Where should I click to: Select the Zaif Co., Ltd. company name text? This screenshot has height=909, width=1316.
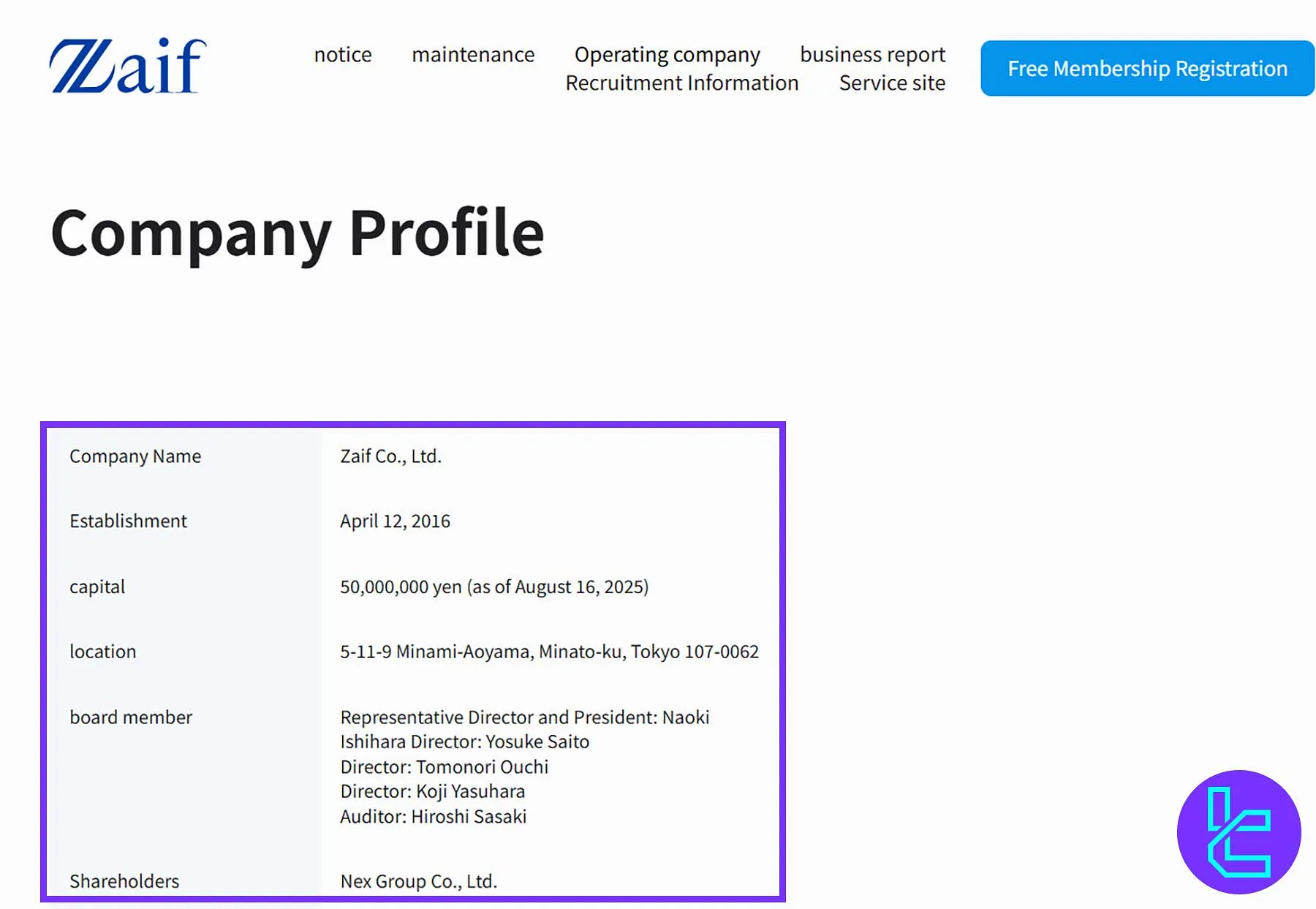[x=391, y=456]
